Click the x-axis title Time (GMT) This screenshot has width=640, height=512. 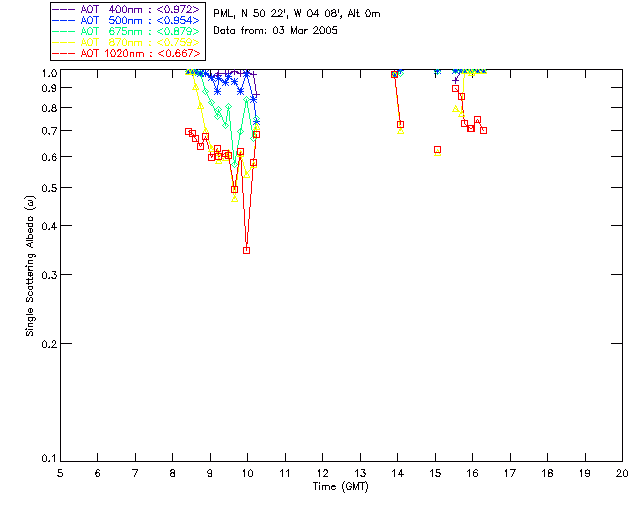tap(341, 487)
